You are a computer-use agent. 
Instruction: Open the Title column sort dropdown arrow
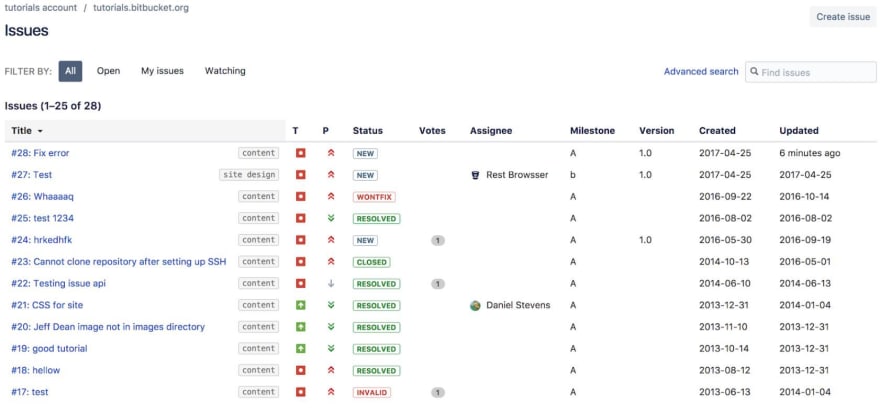(x=40, y=131)
